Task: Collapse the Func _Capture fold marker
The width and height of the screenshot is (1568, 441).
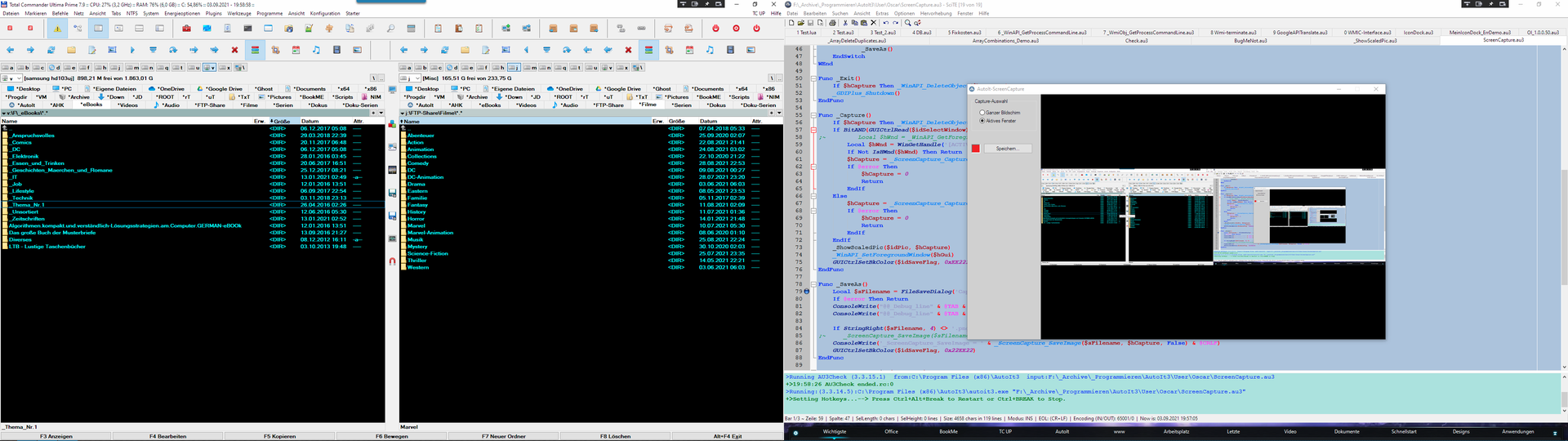Action: coord(813,115)
